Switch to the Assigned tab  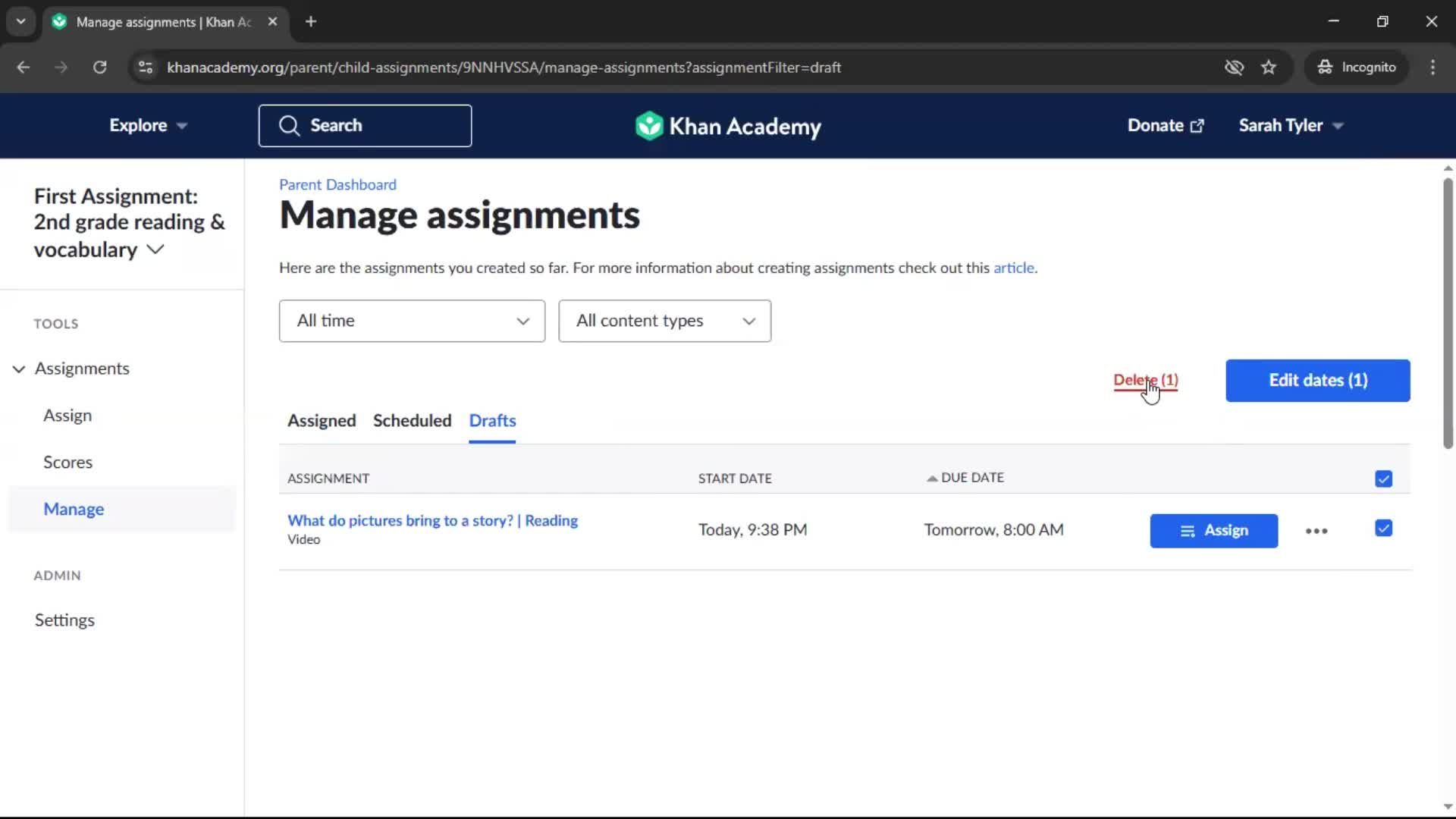322,421
